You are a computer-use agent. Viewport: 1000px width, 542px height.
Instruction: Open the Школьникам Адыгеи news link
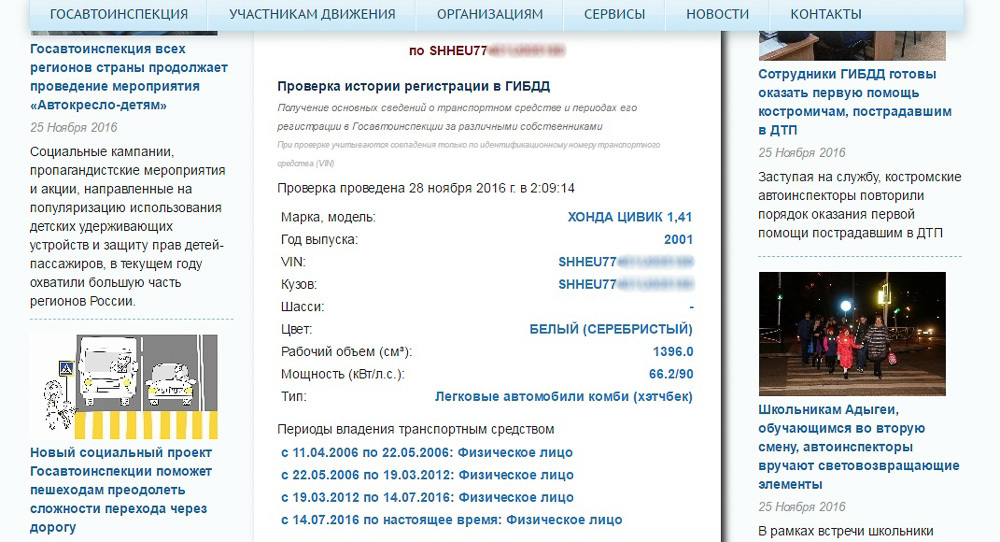click(858, 447)
